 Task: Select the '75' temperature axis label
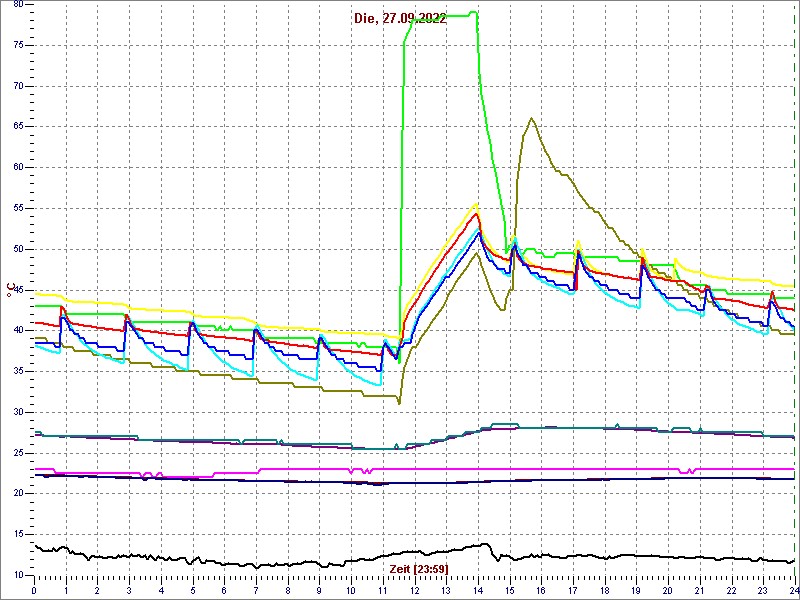(x=18, y=45)
